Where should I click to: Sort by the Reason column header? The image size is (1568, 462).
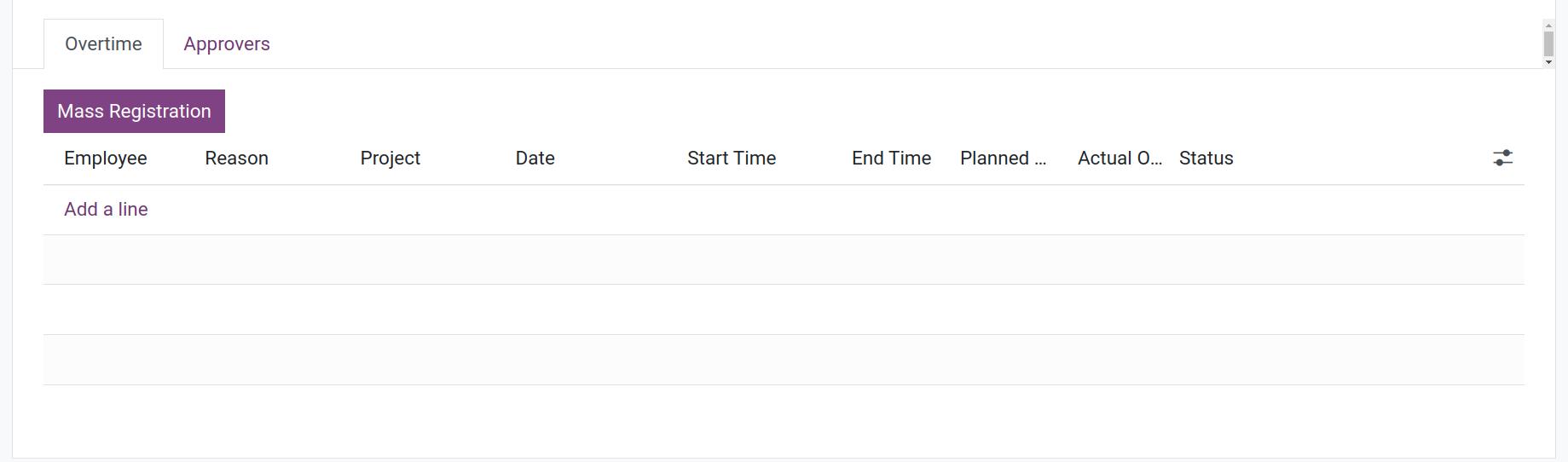pos(236,159)
